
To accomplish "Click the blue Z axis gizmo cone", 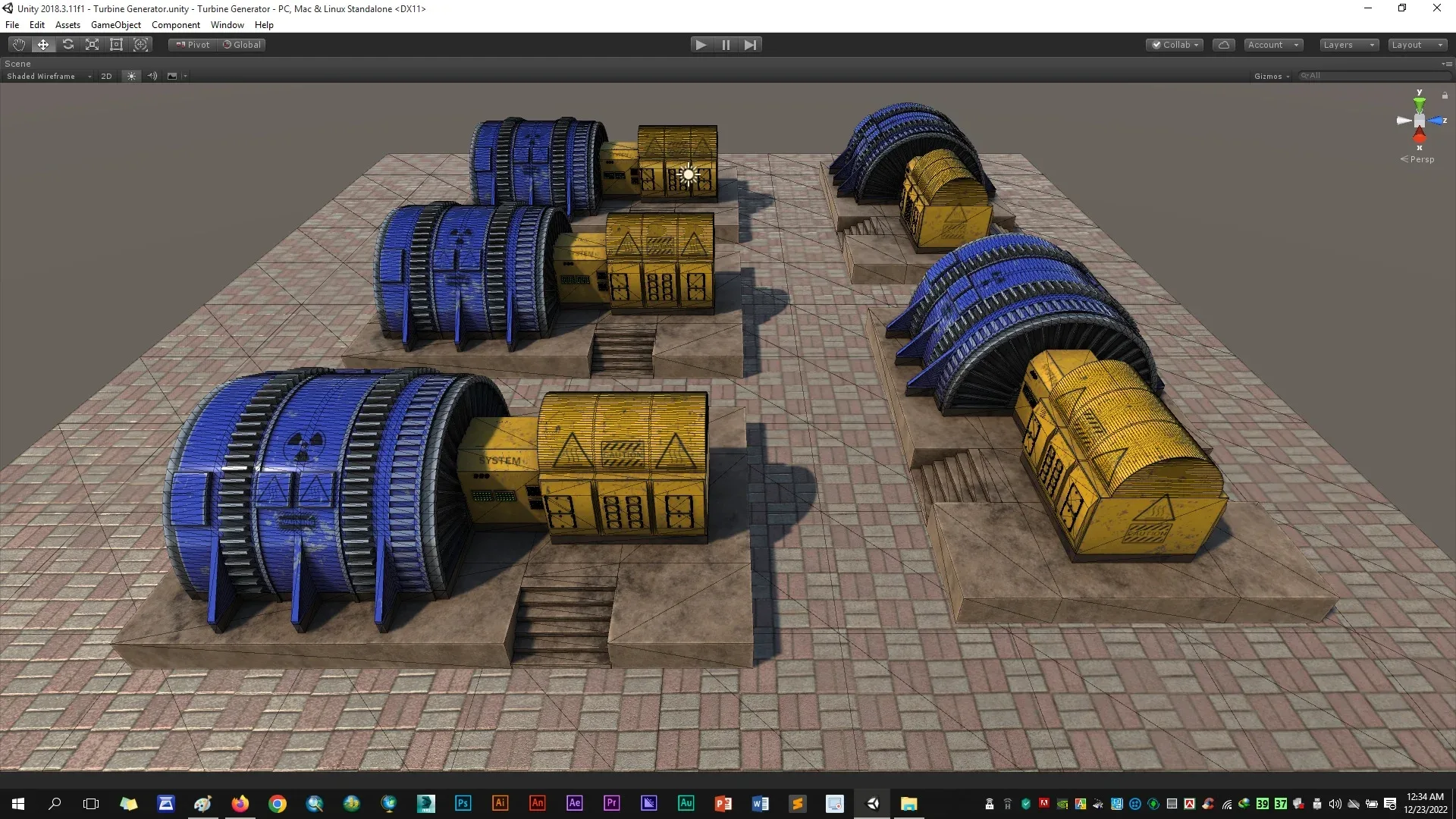I will click(x=1437, y=121).
